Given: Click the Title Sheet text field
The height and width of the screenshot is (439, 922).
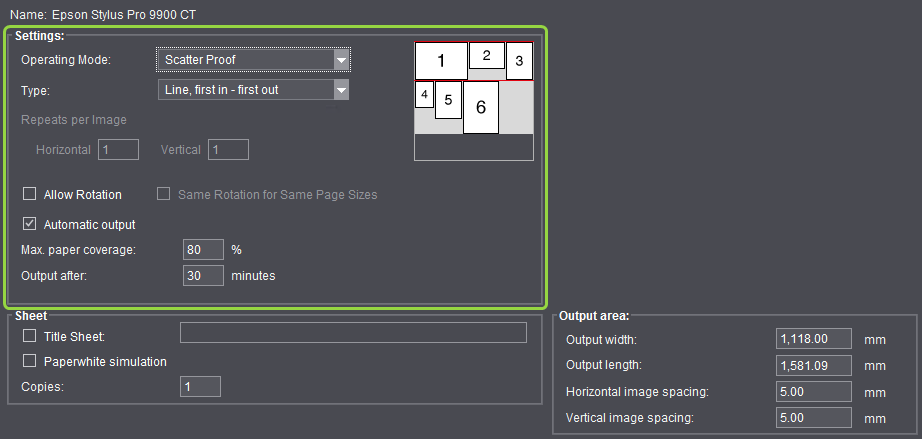Looking at the screenshot, I should coord(352,333).
